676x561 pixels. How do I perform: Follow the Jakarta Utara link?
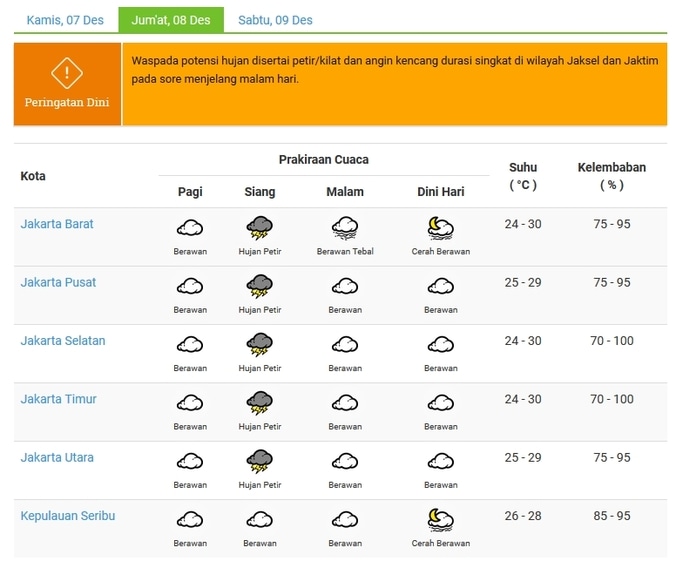point(57,457)
